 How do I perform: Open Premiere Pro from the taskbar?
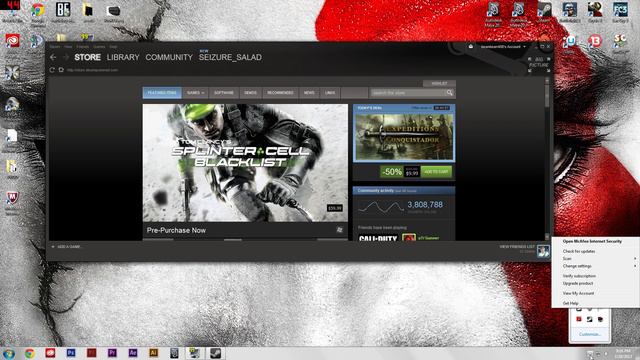coord(112,353)
